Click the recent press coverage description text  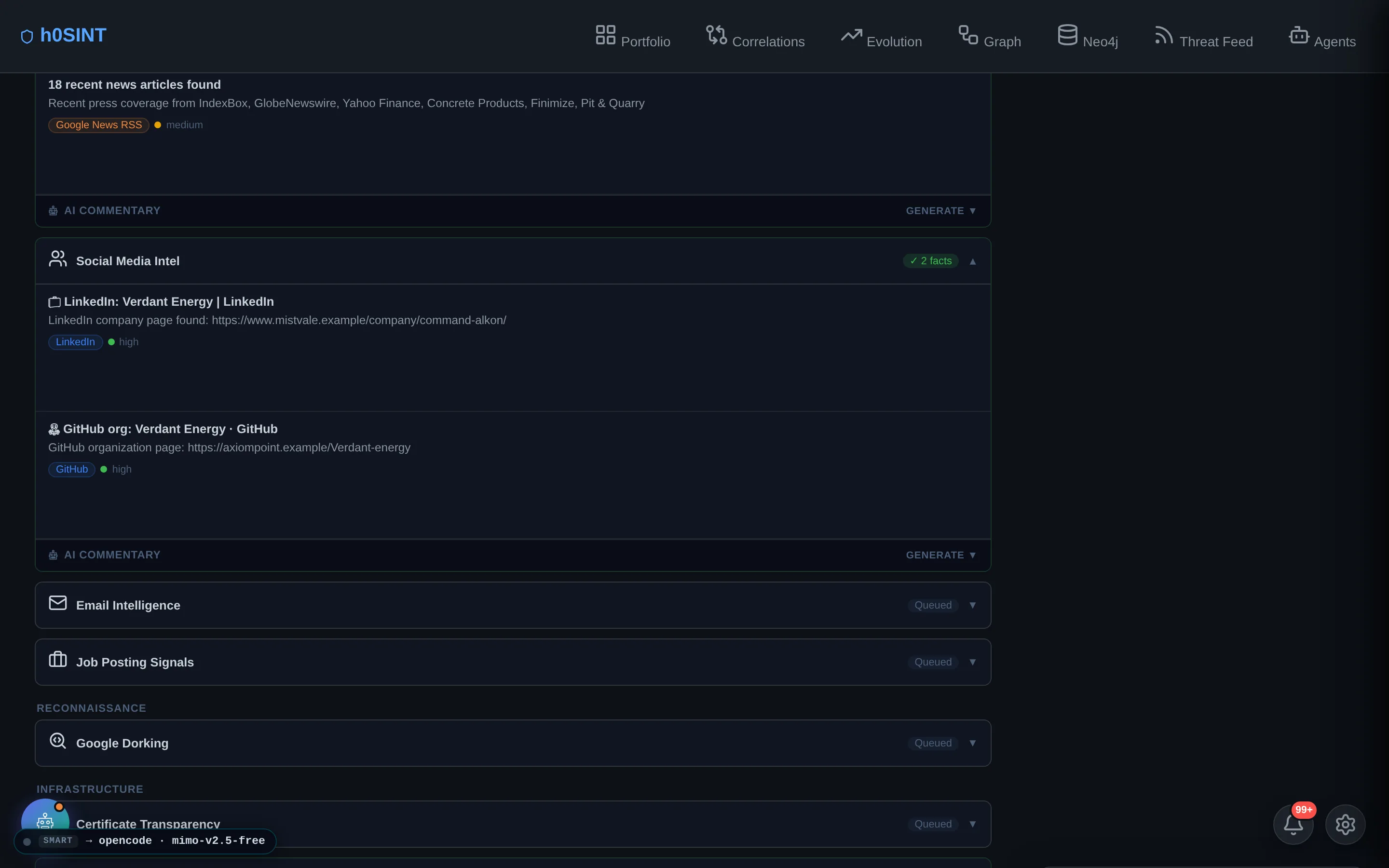[x=346, y=103]
